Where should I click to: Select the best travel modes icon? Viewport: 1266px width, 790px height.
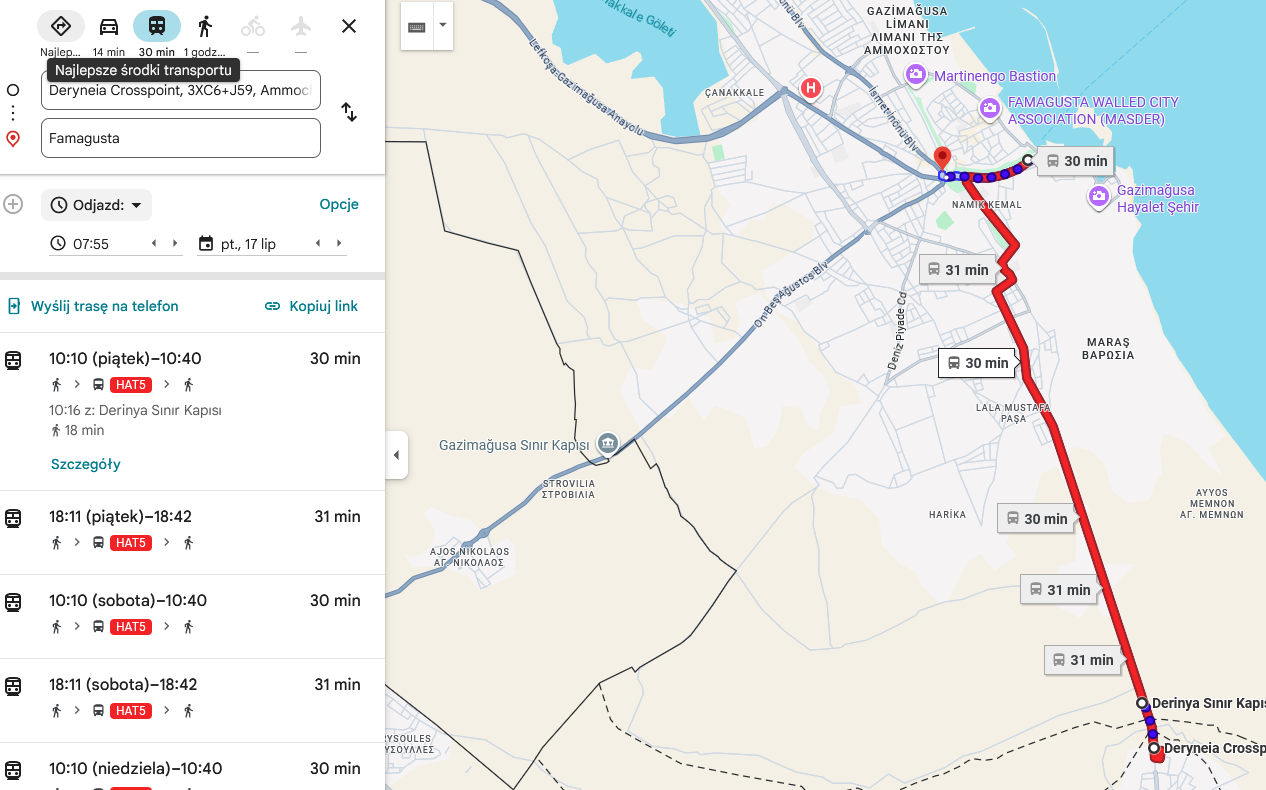point(61,26)
